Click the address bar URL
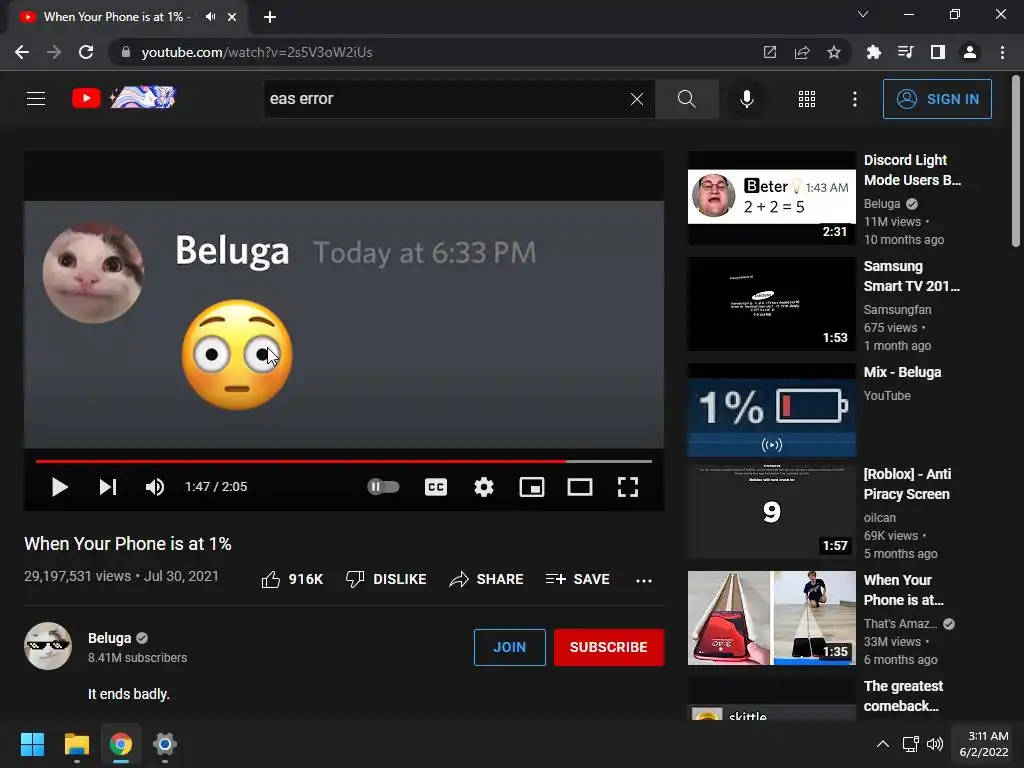 tap(257, 52)
